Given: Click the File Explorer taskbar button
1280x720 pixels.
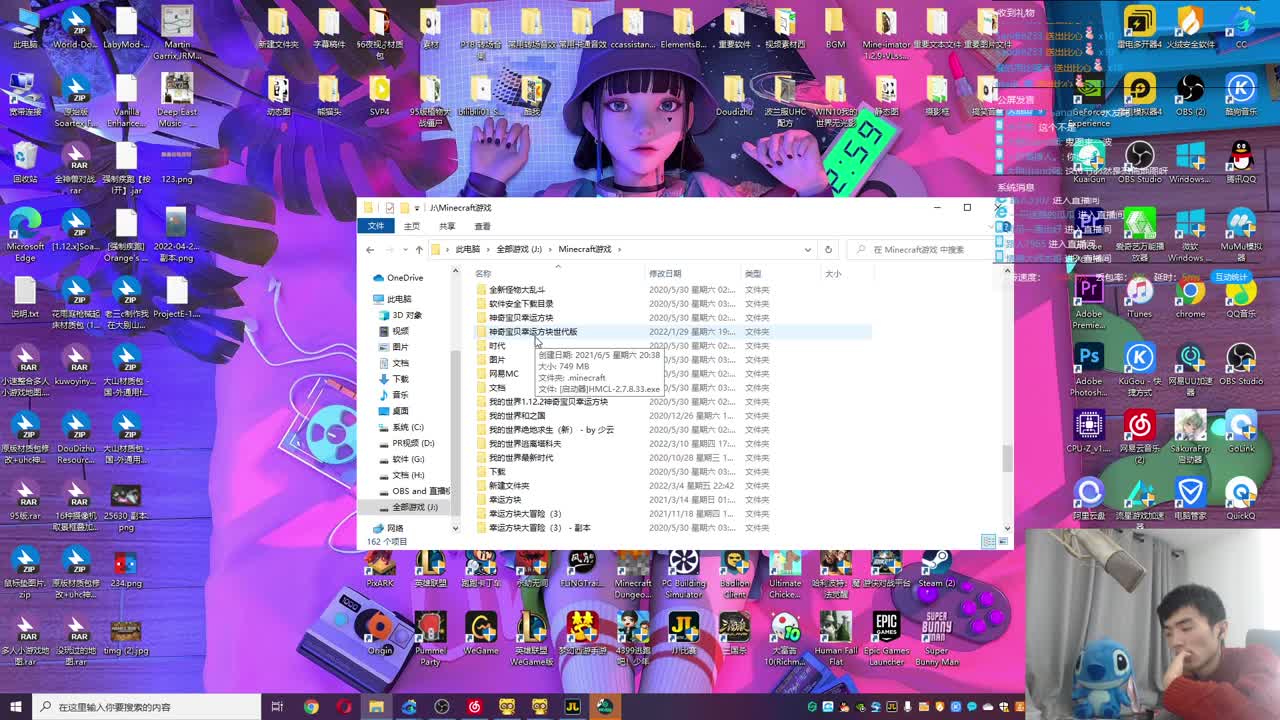Looking at the screenshot, I should (376, 707).
